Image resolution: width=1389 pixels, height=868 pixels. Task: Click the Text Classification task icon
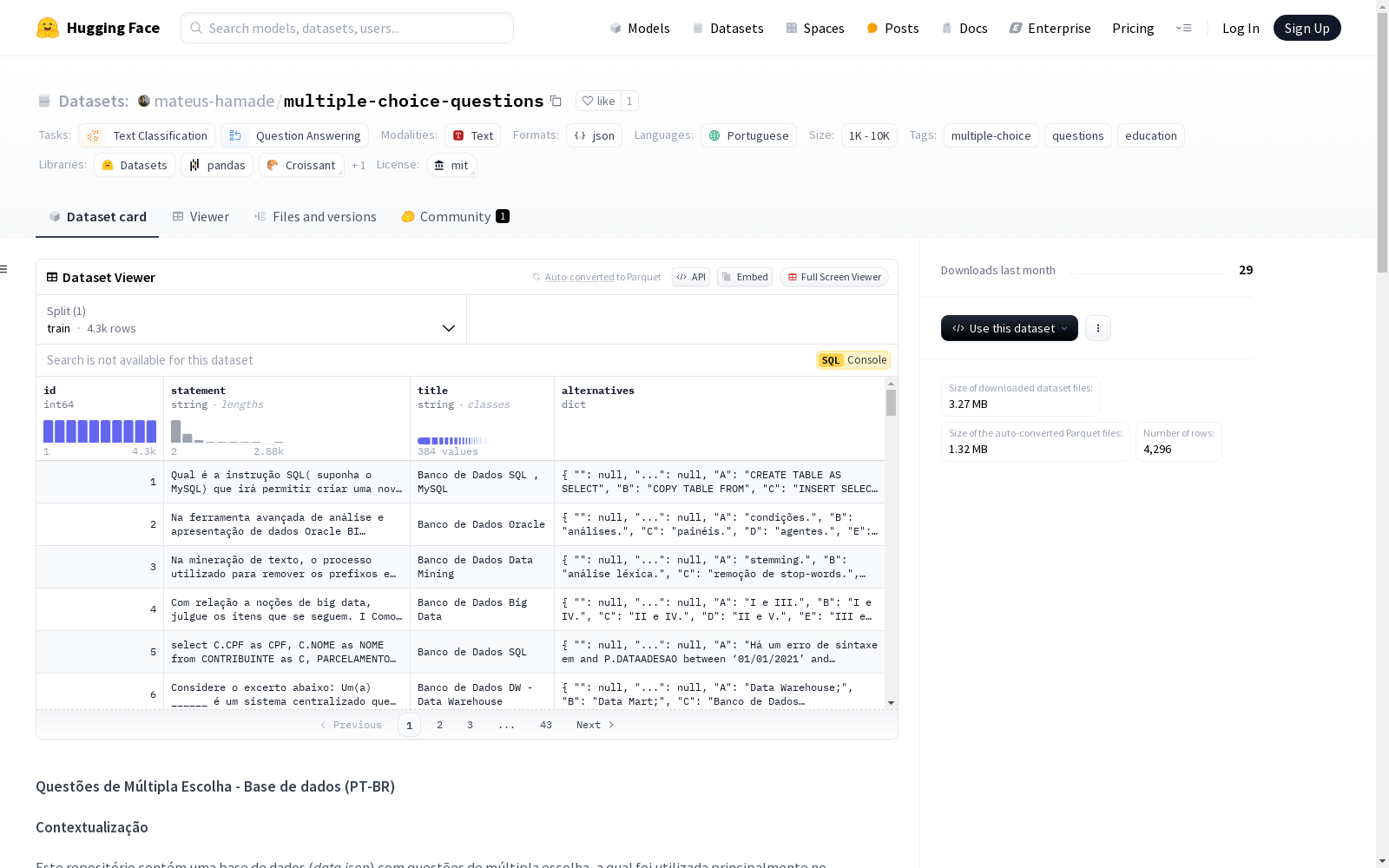pyautogui.click(x=94, y=135)
